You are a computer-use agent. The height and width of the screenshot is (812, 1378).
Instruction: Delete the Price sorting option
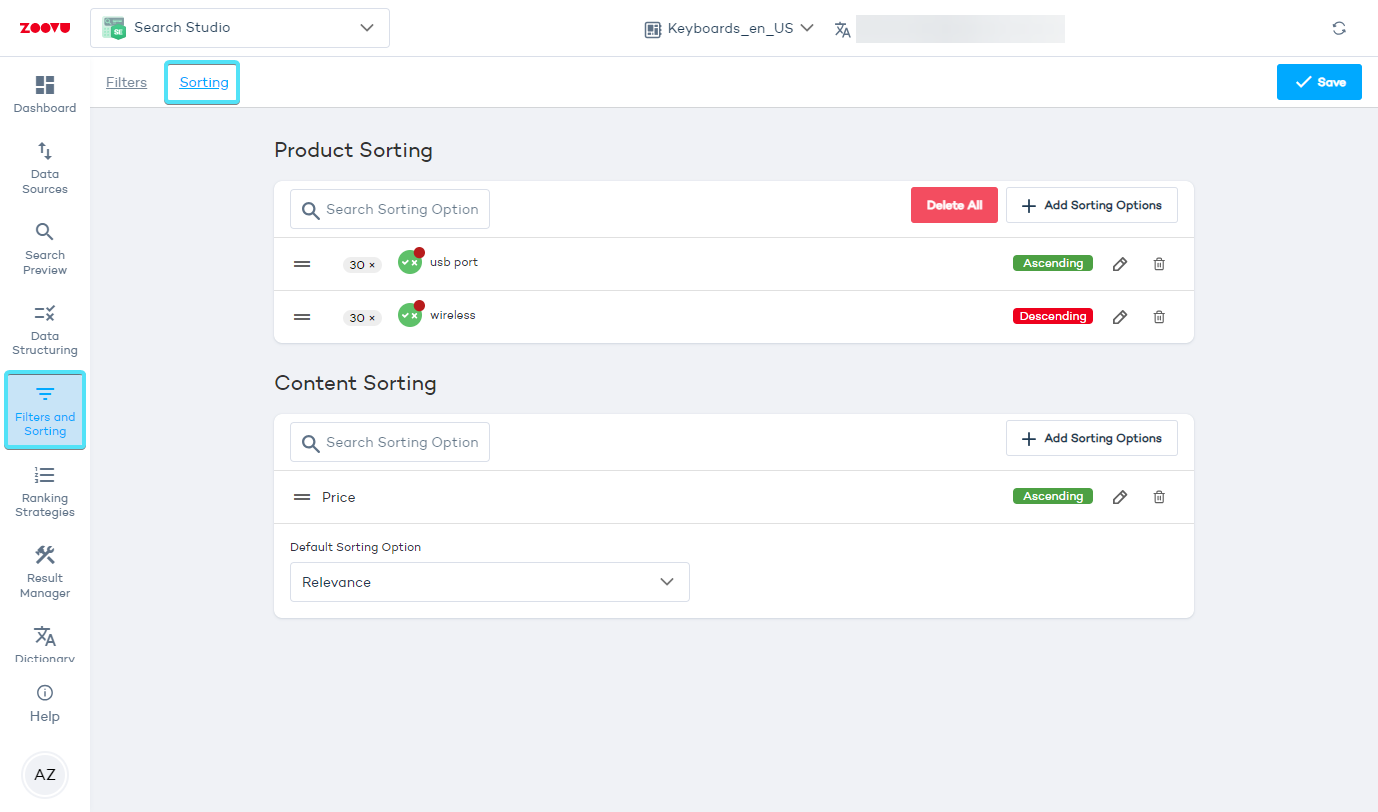coord(1159,497)
